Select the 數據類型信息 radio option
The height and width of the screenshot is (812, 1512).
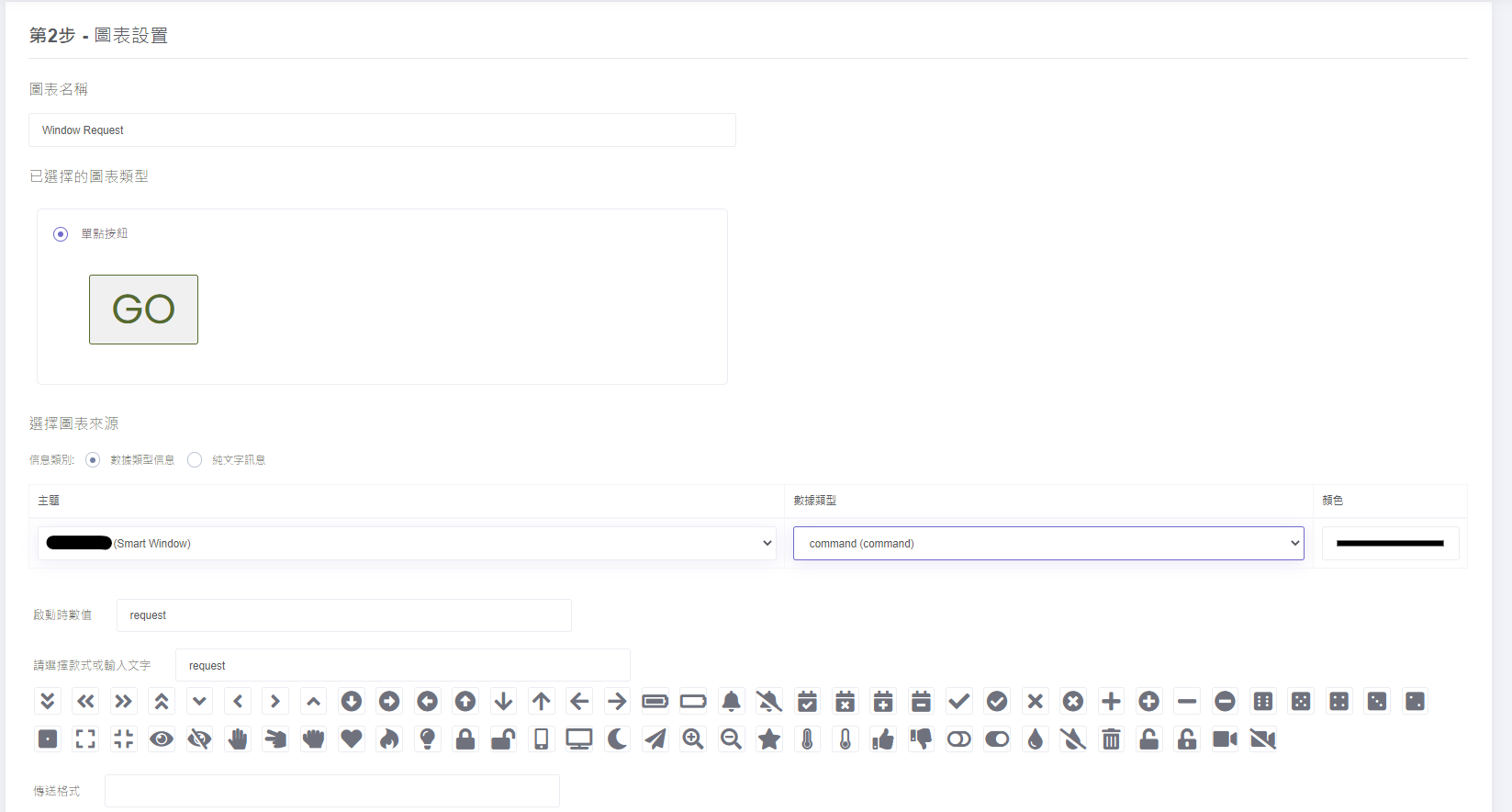(93, 460)
